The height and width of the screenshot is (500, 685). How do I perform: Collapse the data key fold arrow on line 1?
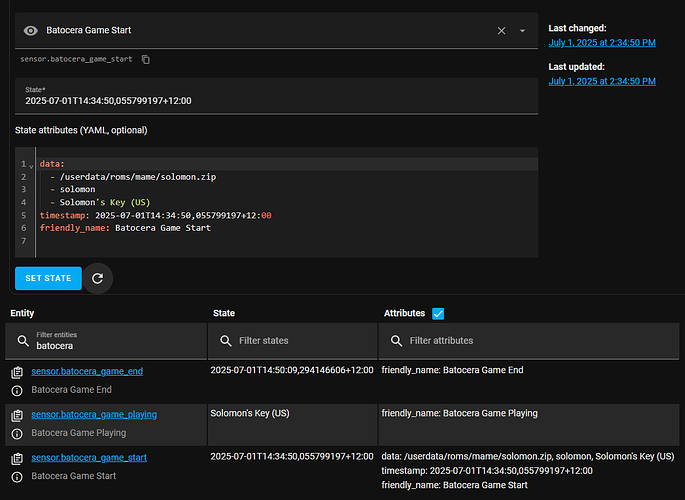tap(31, 166)
